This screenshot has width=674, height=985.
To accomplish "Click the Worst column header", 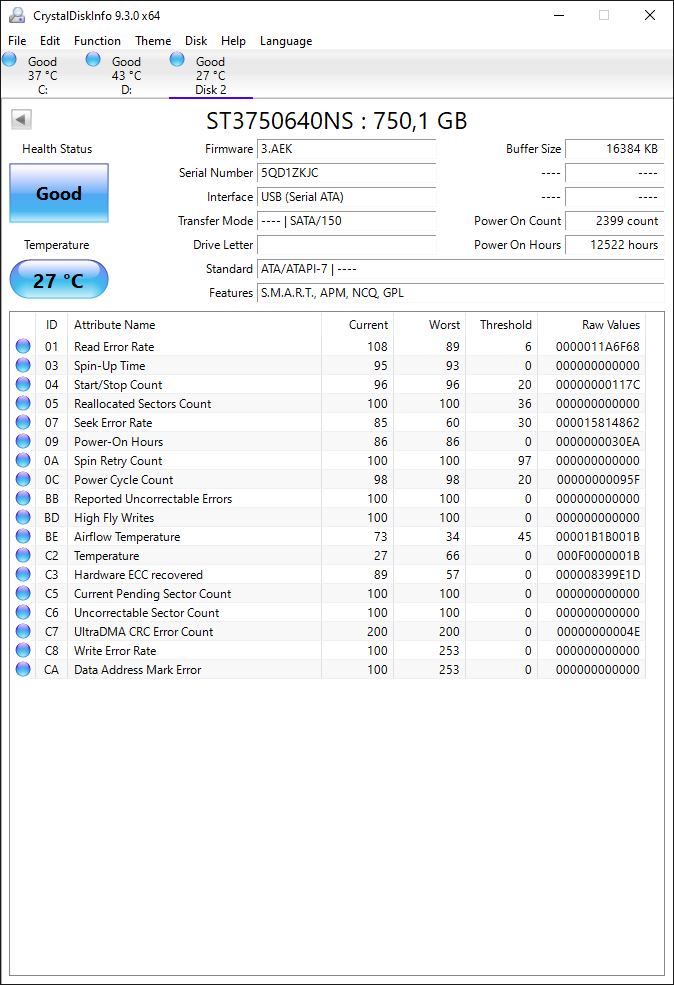I will tap(430, 325).
